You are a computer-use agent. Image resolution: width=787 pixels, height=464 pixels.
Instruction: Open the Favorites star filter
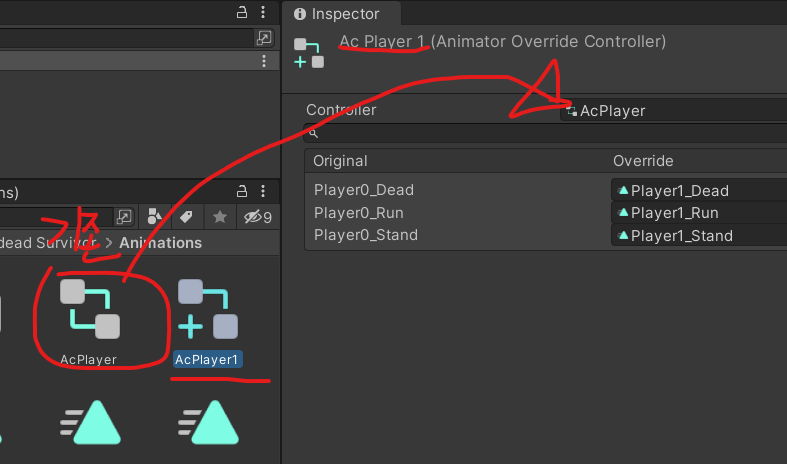(220, 217)
